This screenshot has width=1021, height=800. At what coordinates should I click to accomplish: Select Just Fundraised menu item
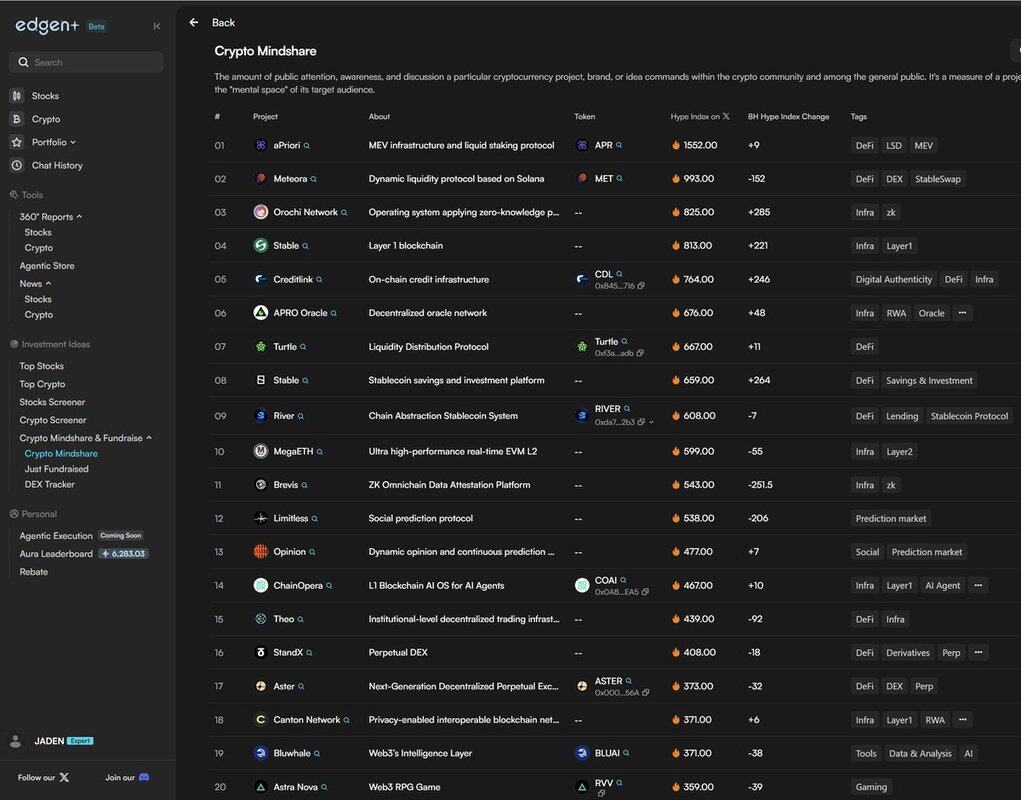(x=56, y=469)
